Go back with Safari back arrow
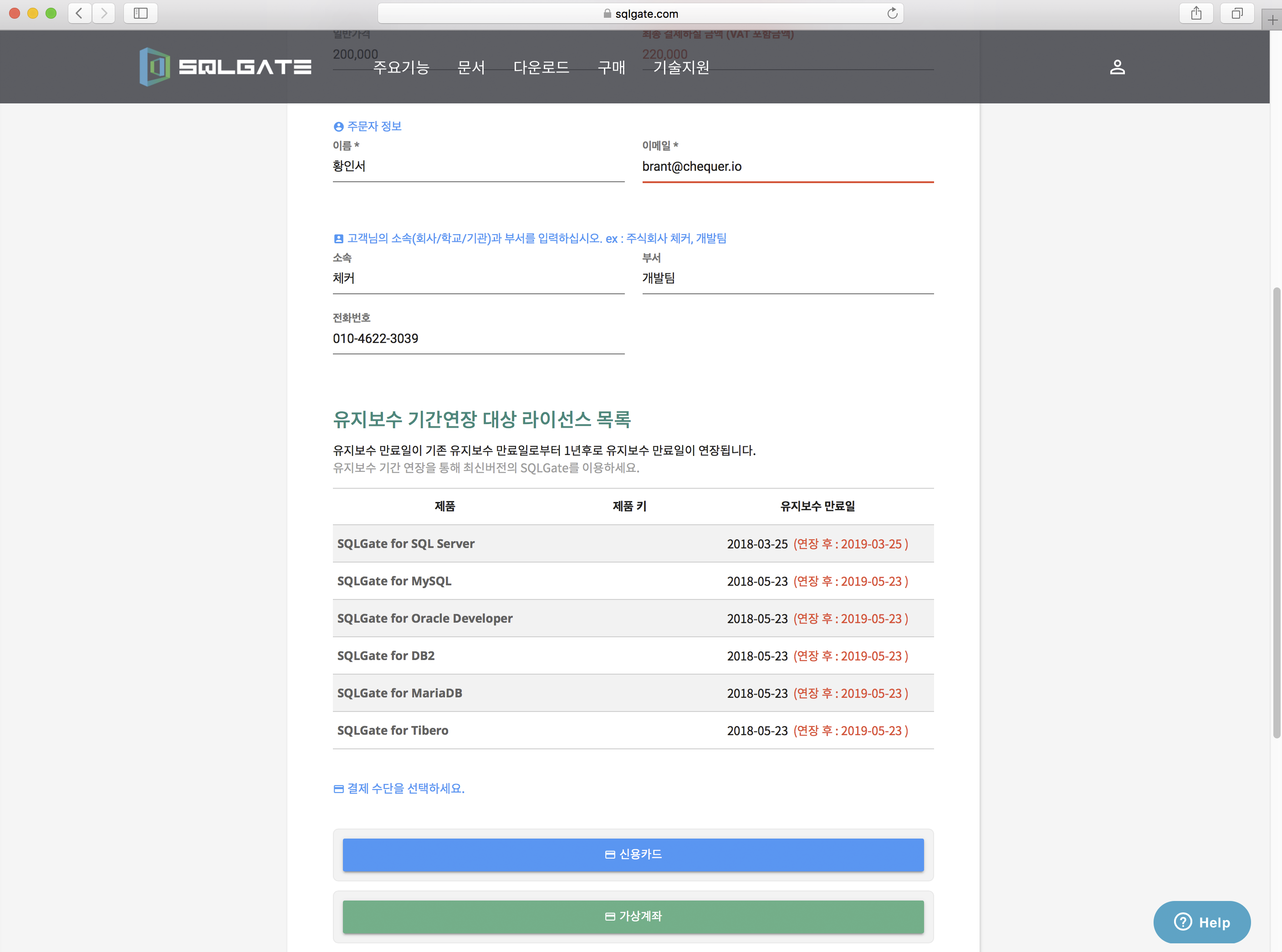Screen dimensions: 1282x952 click(x=80, y=13)
